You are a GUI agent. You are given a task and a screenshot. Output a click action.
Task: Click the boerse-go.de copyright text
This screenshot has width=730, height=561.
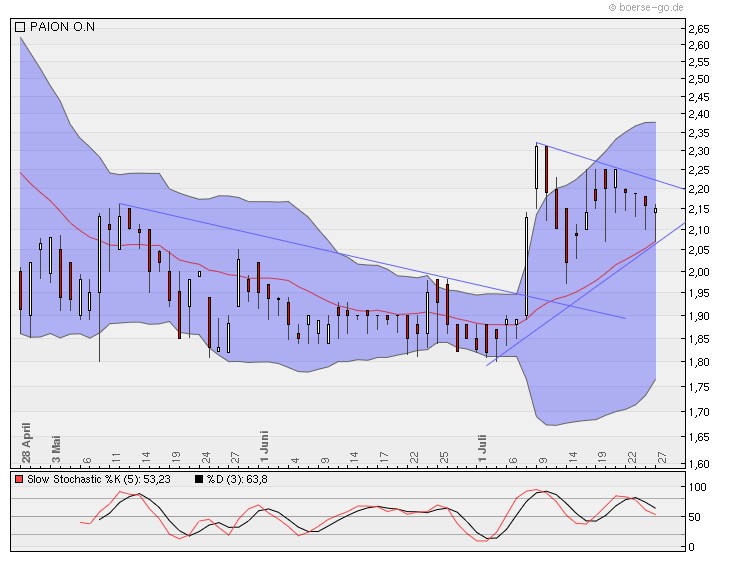(646, 7)
